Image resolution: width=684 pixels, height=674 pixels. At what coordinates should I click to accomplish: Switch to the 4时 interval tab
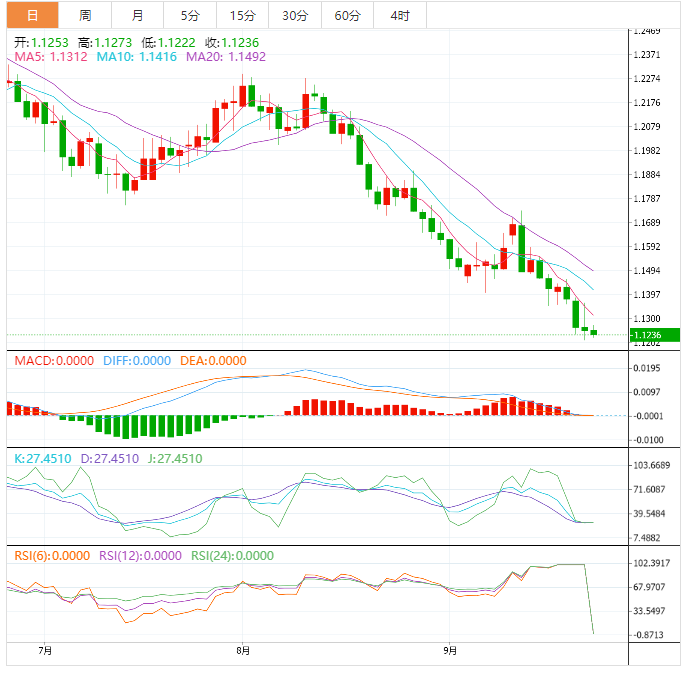click(400, 15)
